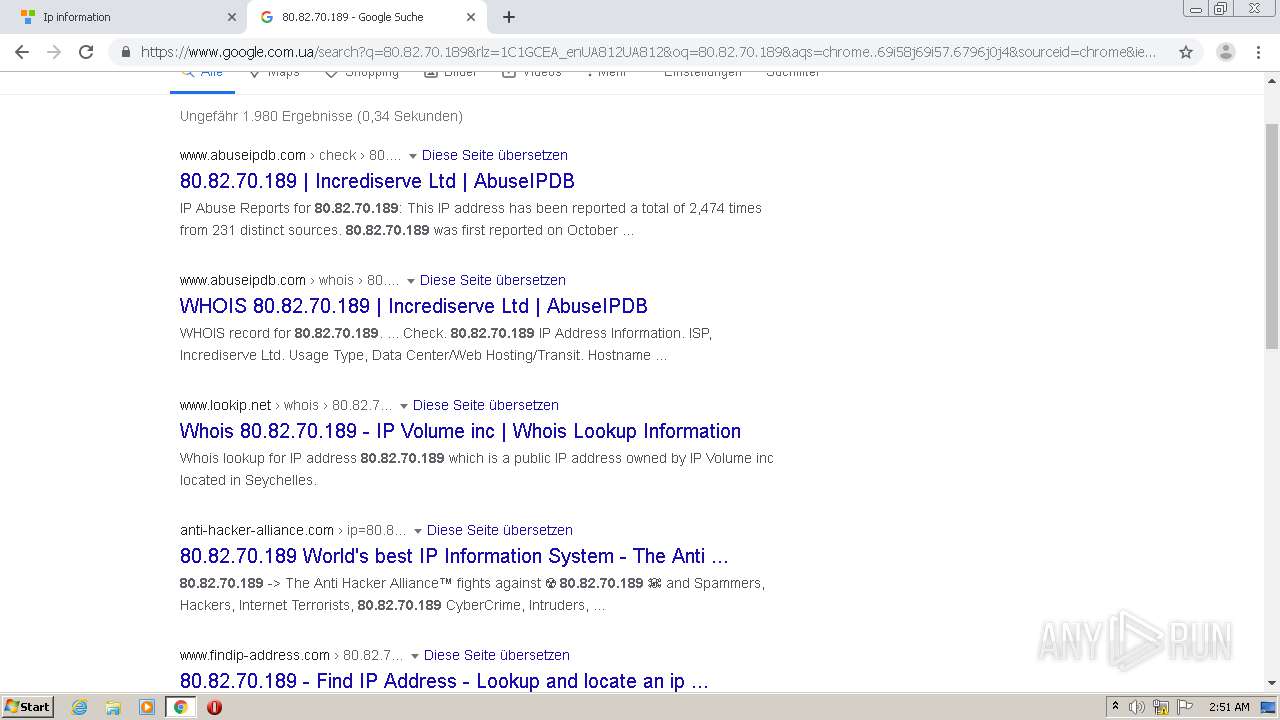The width and height of the screenshot is (1280, 720).
Task: Open the Chrome profile avatar menu
Action: (1226, 52)
